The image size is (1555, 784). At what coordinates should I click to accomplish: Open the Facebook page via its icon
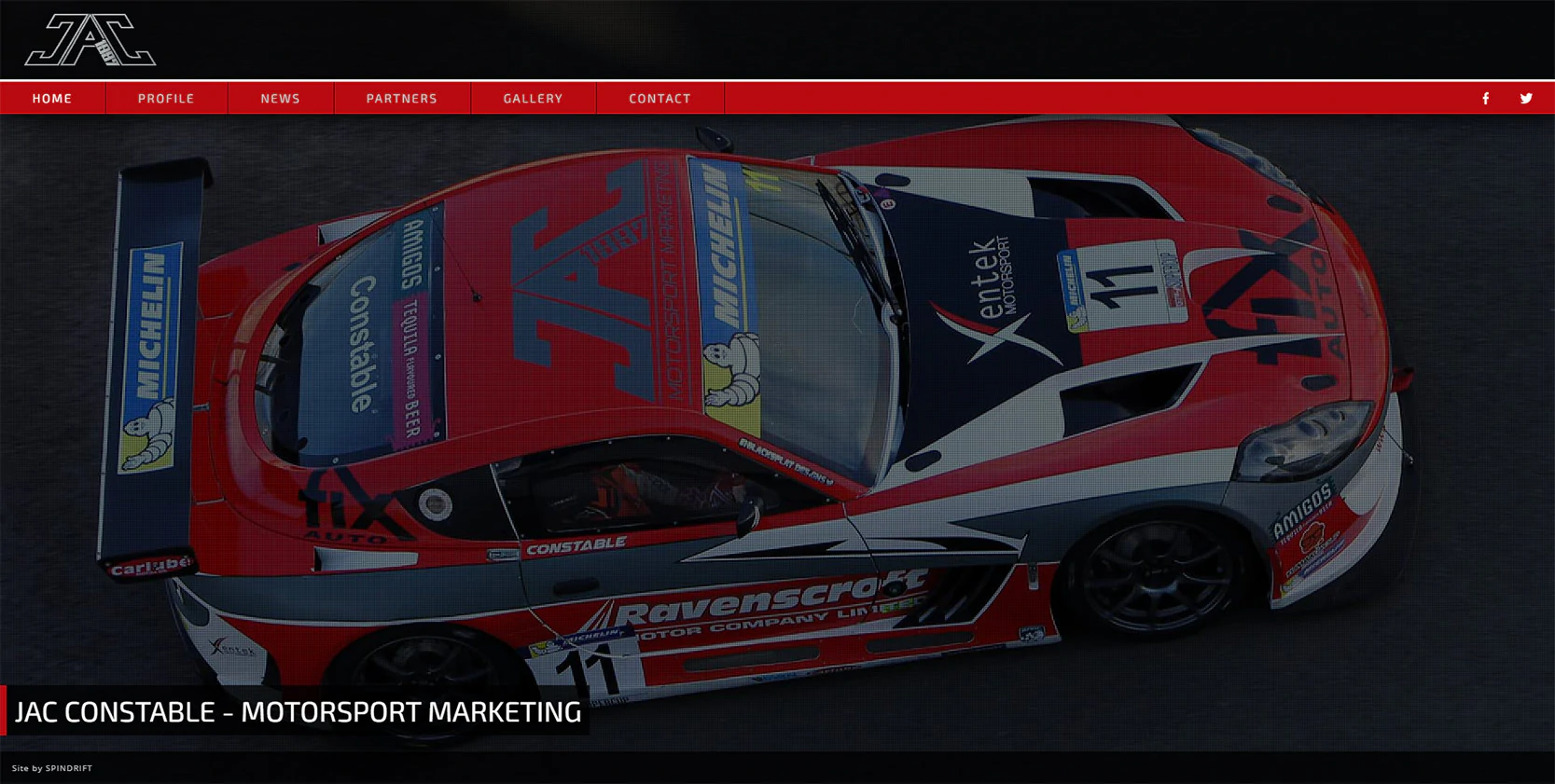[x=1486, y=98]
